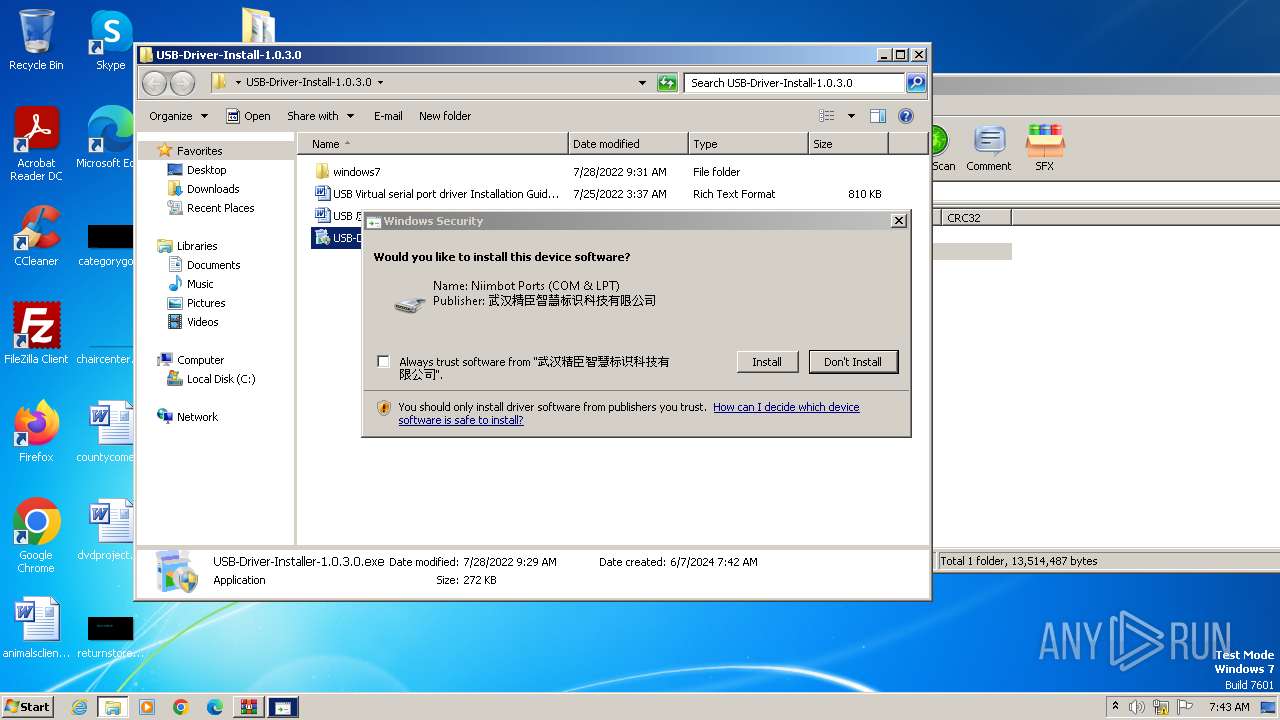Click the Install button
Image resolution: width=1280 pixels, height=720 pixels.
(767, 362)
